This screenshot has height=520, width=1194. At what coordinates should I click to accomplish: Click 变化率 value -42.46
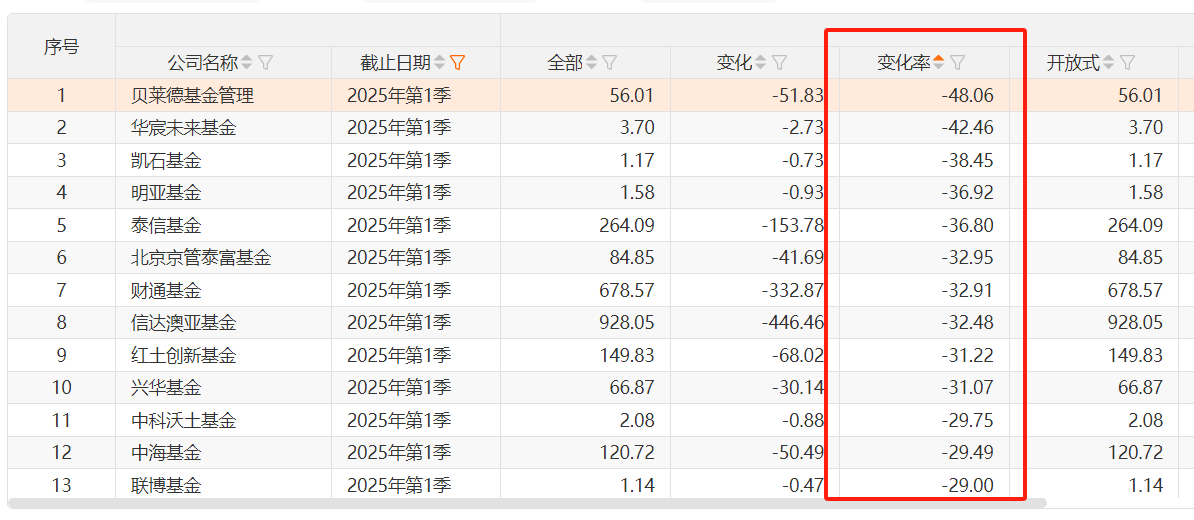click(x=967, y=128)
